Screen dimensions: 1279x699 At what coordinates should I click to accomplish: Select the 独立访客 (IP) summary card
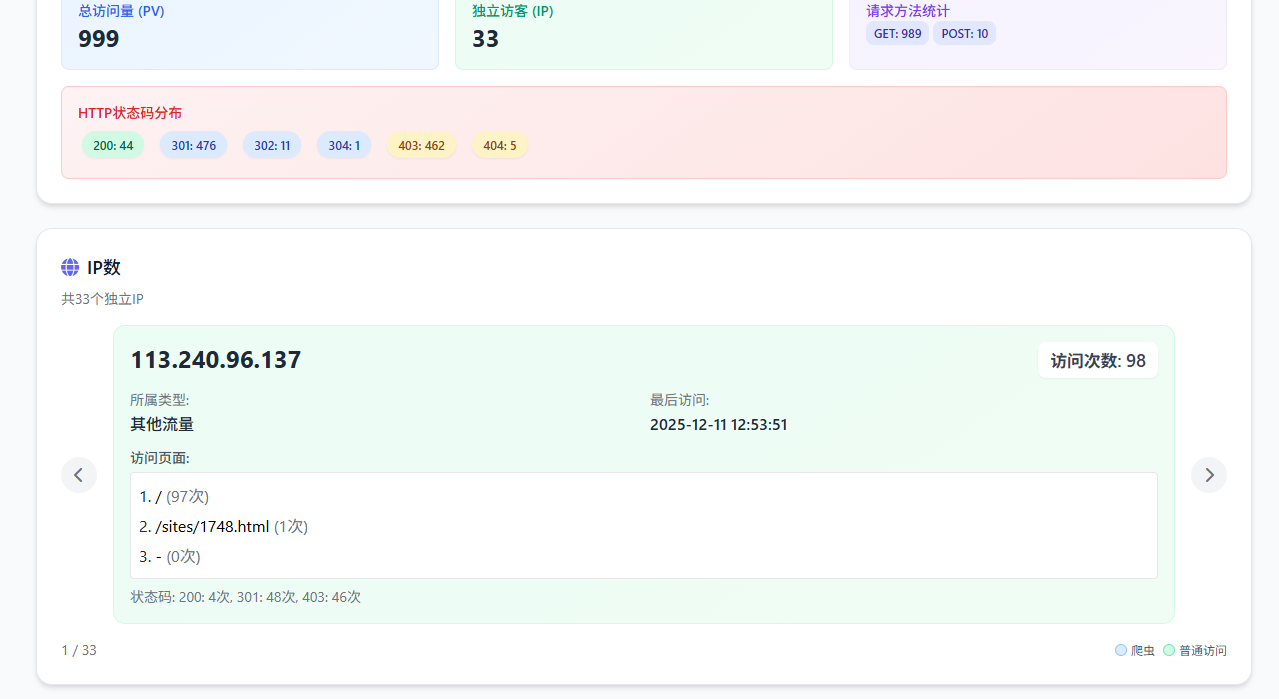[x=643, y=30]
